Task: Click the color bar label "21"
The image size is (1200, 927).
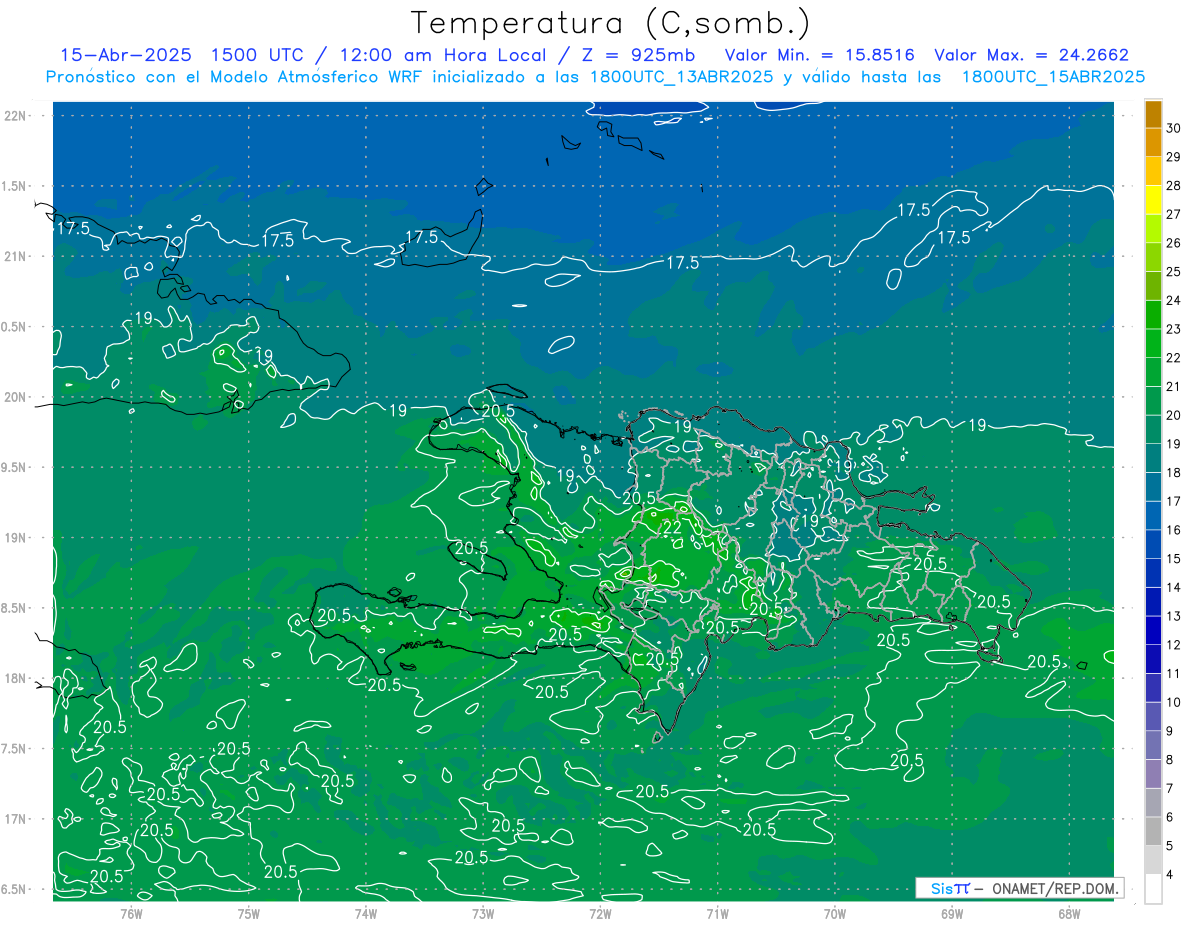Action: point(1174,386)
